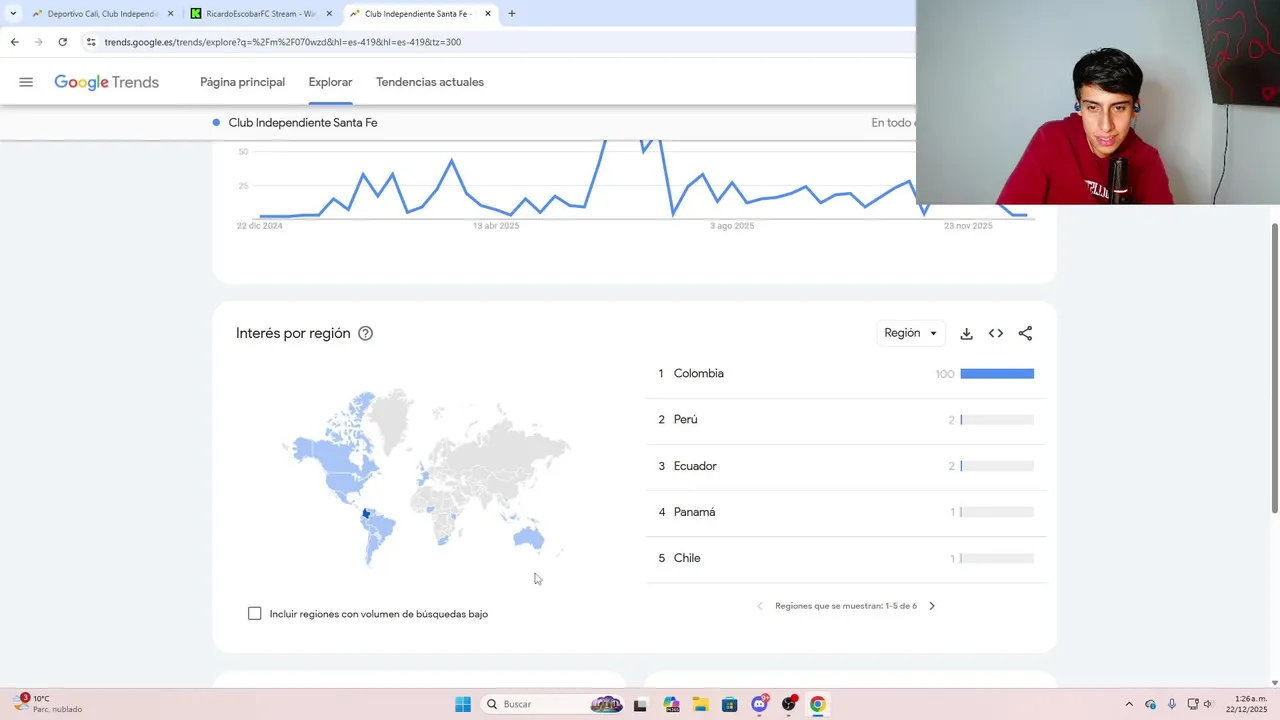This screenshot has width=1280, height=720.
Task: Open help icon beside Interés por región
Action: coord(365,334)
